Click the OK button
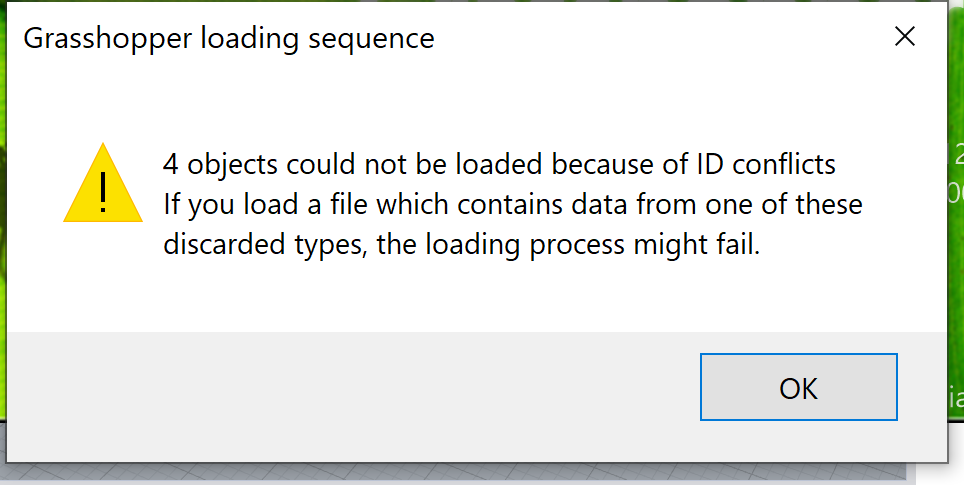This screenshot has height=485, width=964. point(798,387)
